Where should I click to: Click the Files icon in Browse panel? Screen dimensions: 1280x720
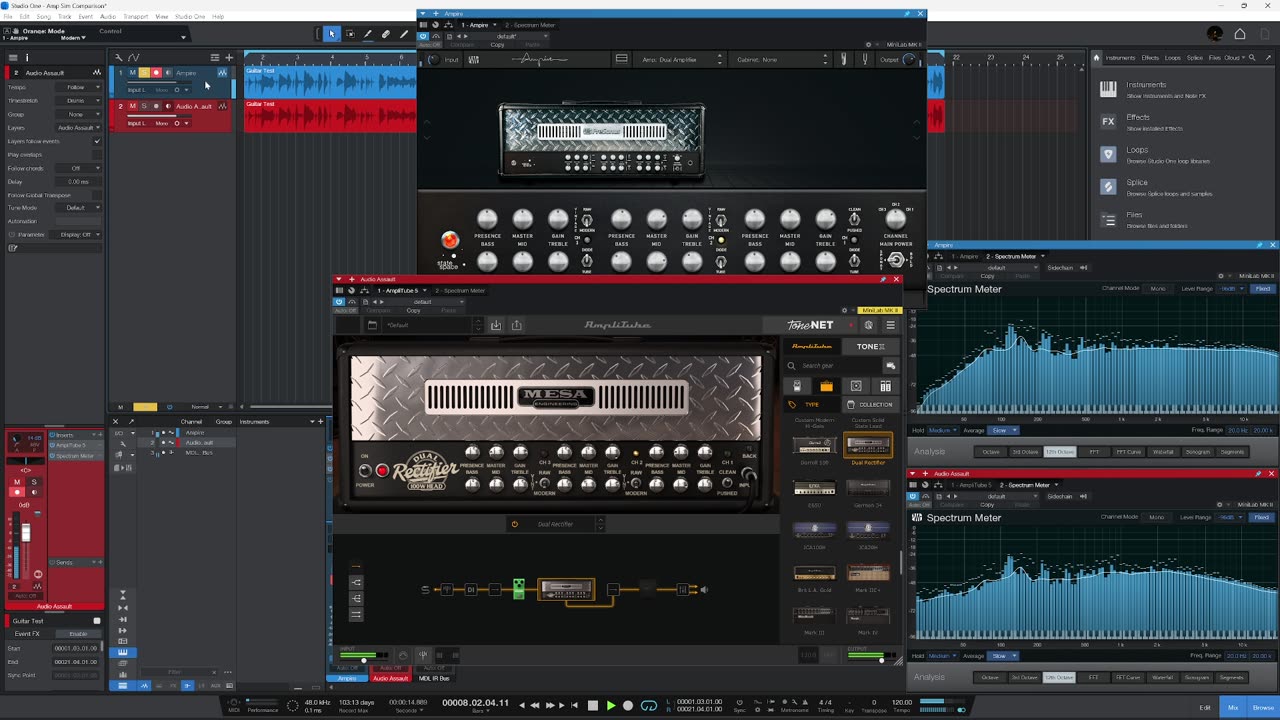click(1108, 219)
